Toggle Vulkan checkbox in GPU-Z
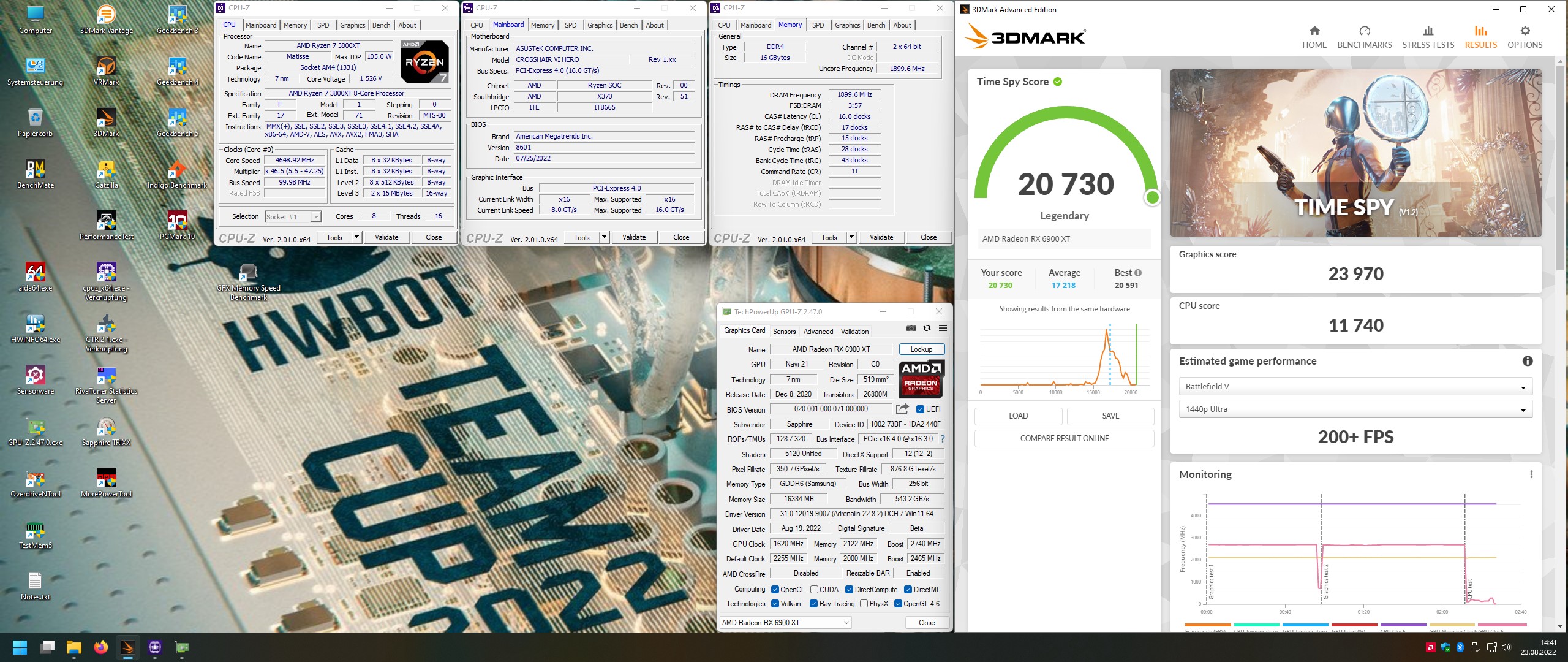 (x=775, y=604)
